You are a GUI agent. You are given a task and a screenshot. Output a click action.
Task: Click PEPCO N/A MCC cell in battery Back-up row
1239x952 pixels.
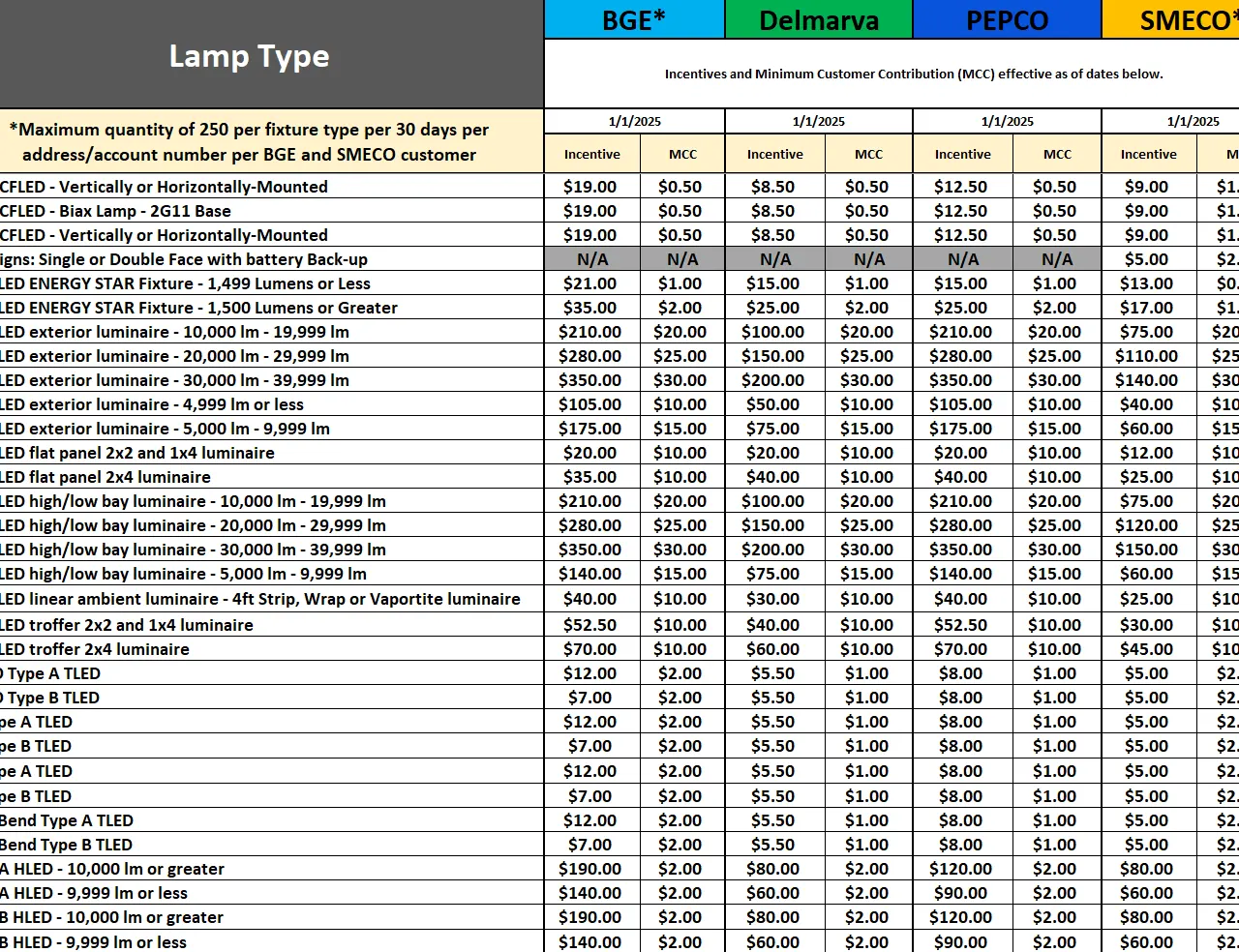pos(1057,259)
